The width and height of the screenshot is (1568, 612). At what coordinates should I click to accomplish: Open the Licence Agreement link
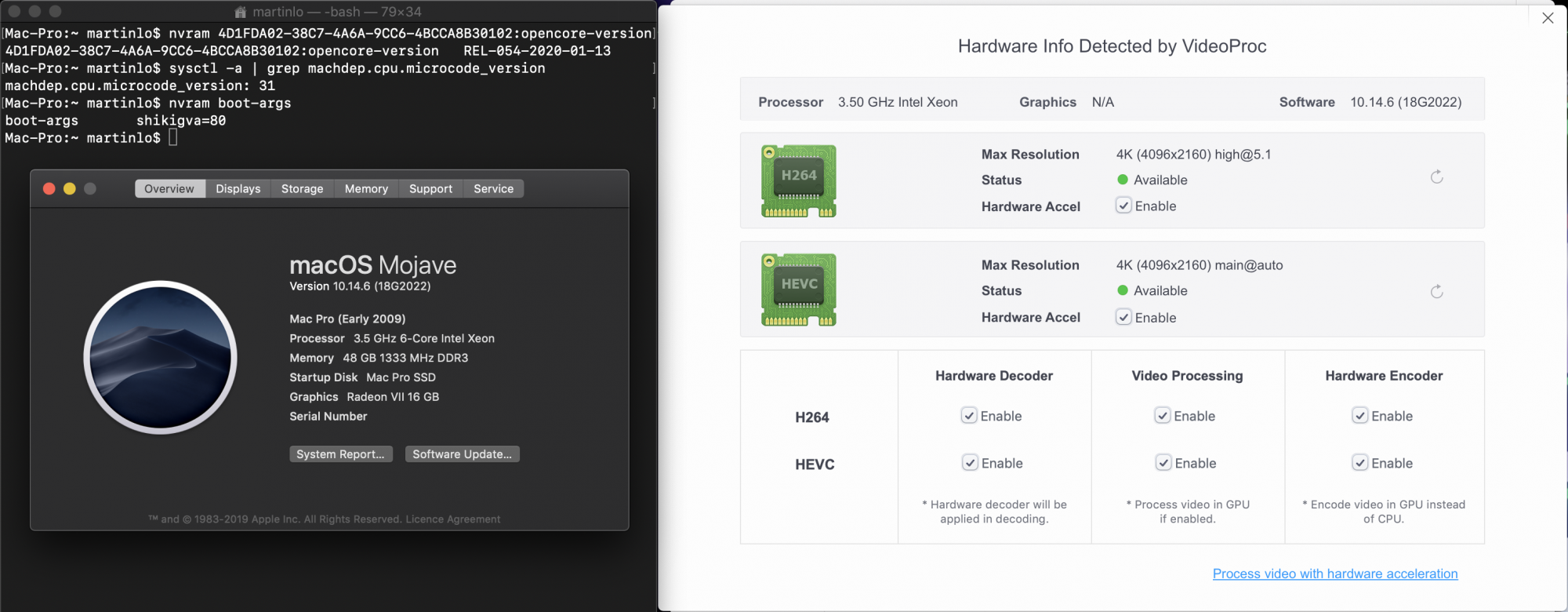tap(453, 519)
